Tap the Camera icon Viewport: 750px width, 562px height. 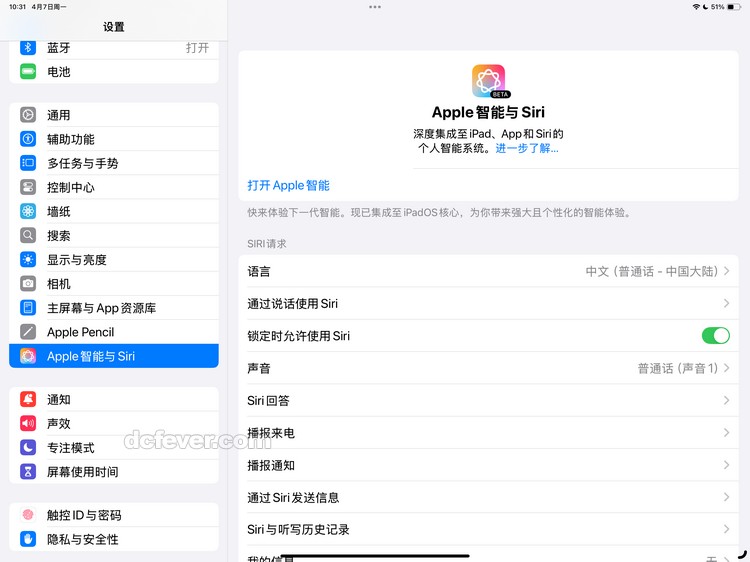28,284
